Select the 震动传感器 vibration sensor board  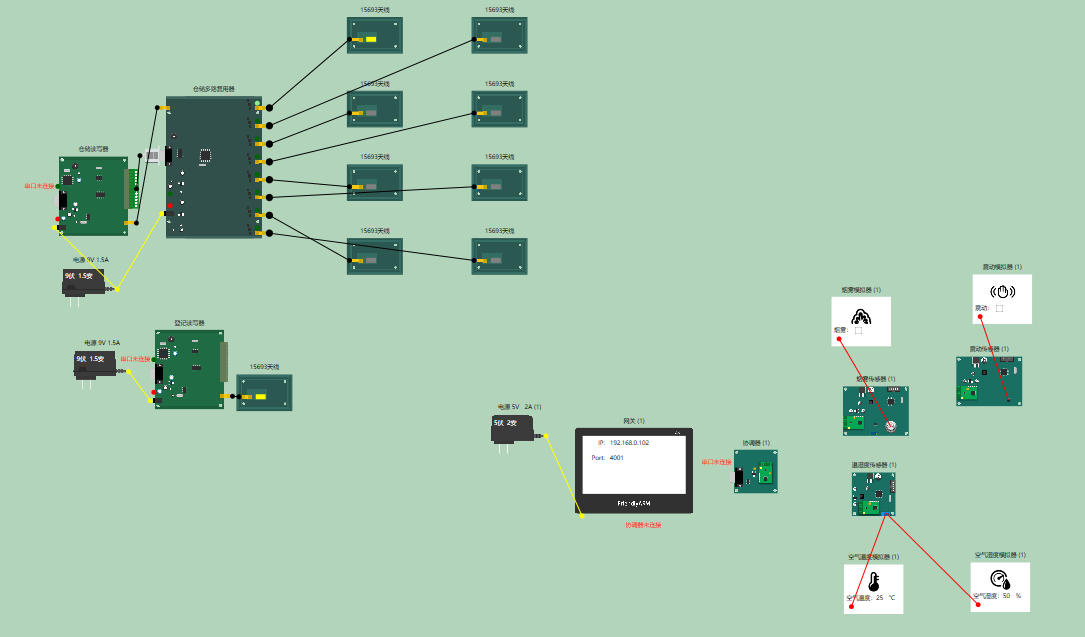(989, 381)
